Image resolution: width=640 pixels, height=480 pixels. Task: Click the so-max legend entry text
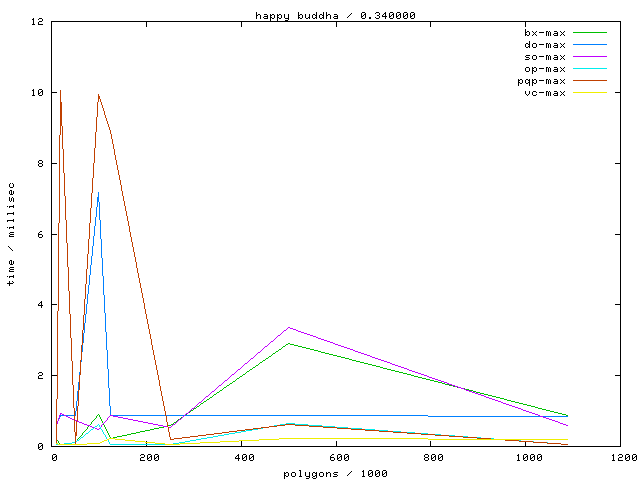pos(545,57)
